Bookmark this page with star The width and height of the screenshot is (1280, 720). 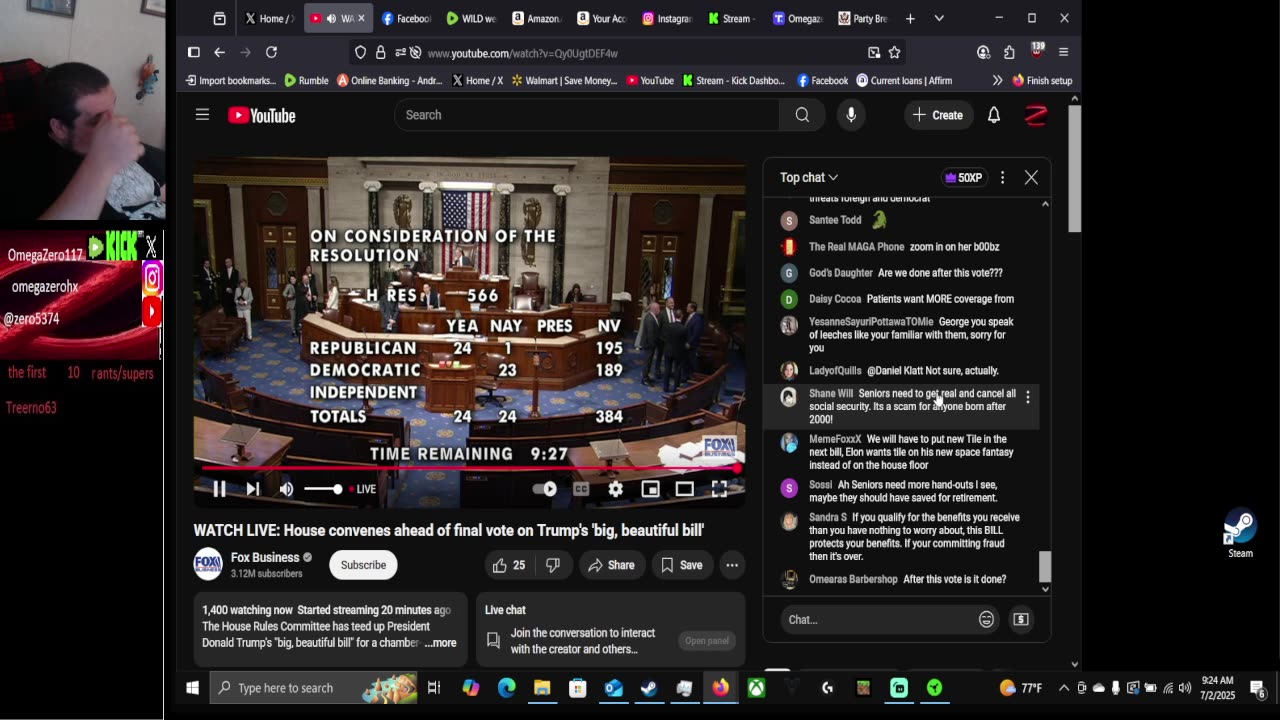click(x=895, y=52)
